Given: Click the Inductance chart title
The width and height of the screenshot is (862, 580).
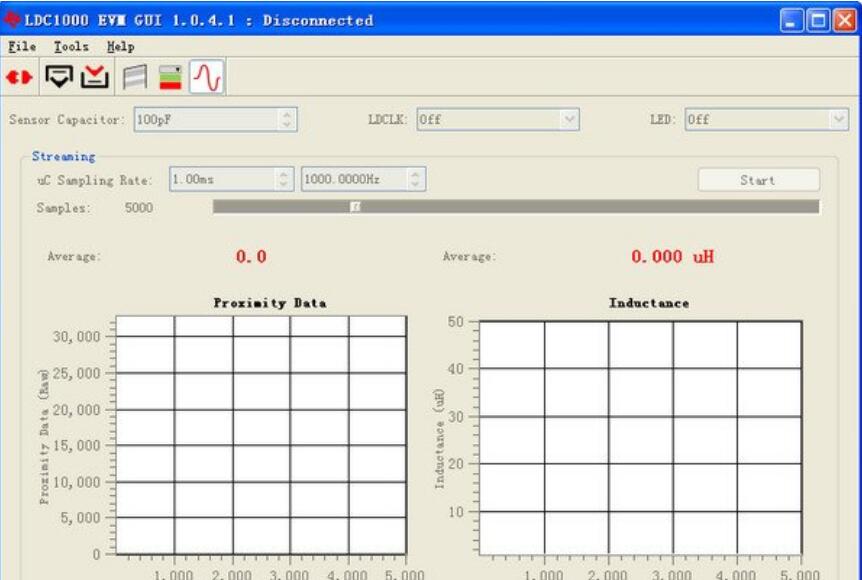Looking at the screenshot, I should (649, 303).
